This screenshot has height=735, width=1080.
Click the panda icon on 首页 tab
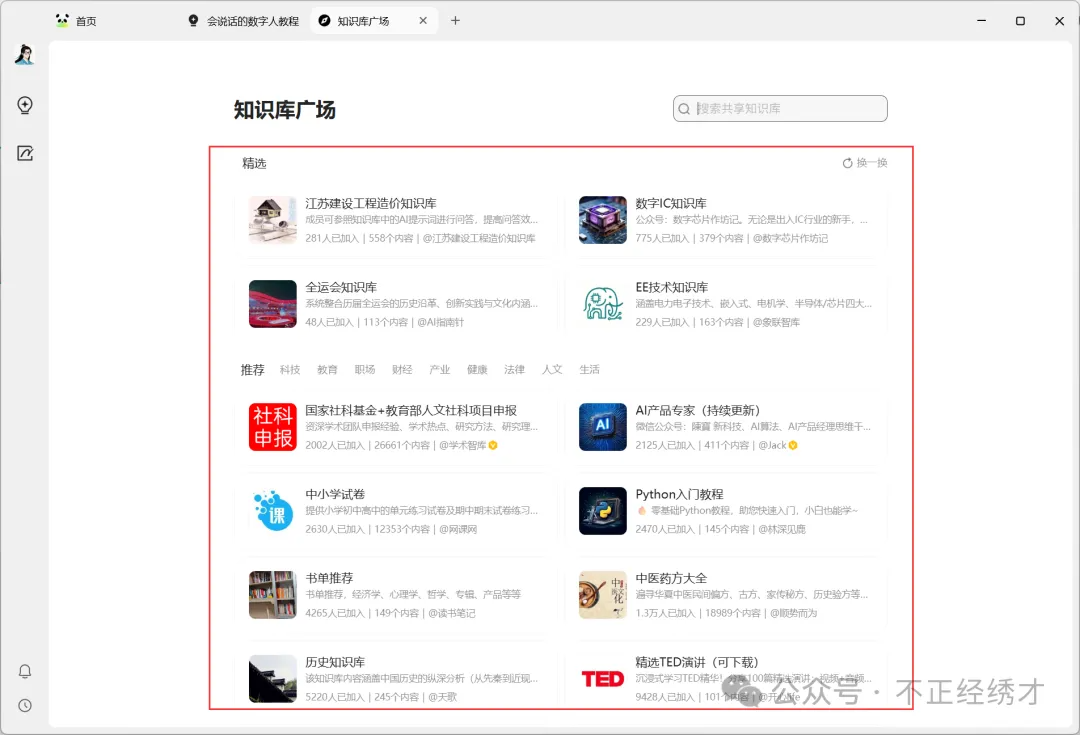[62, 21]
